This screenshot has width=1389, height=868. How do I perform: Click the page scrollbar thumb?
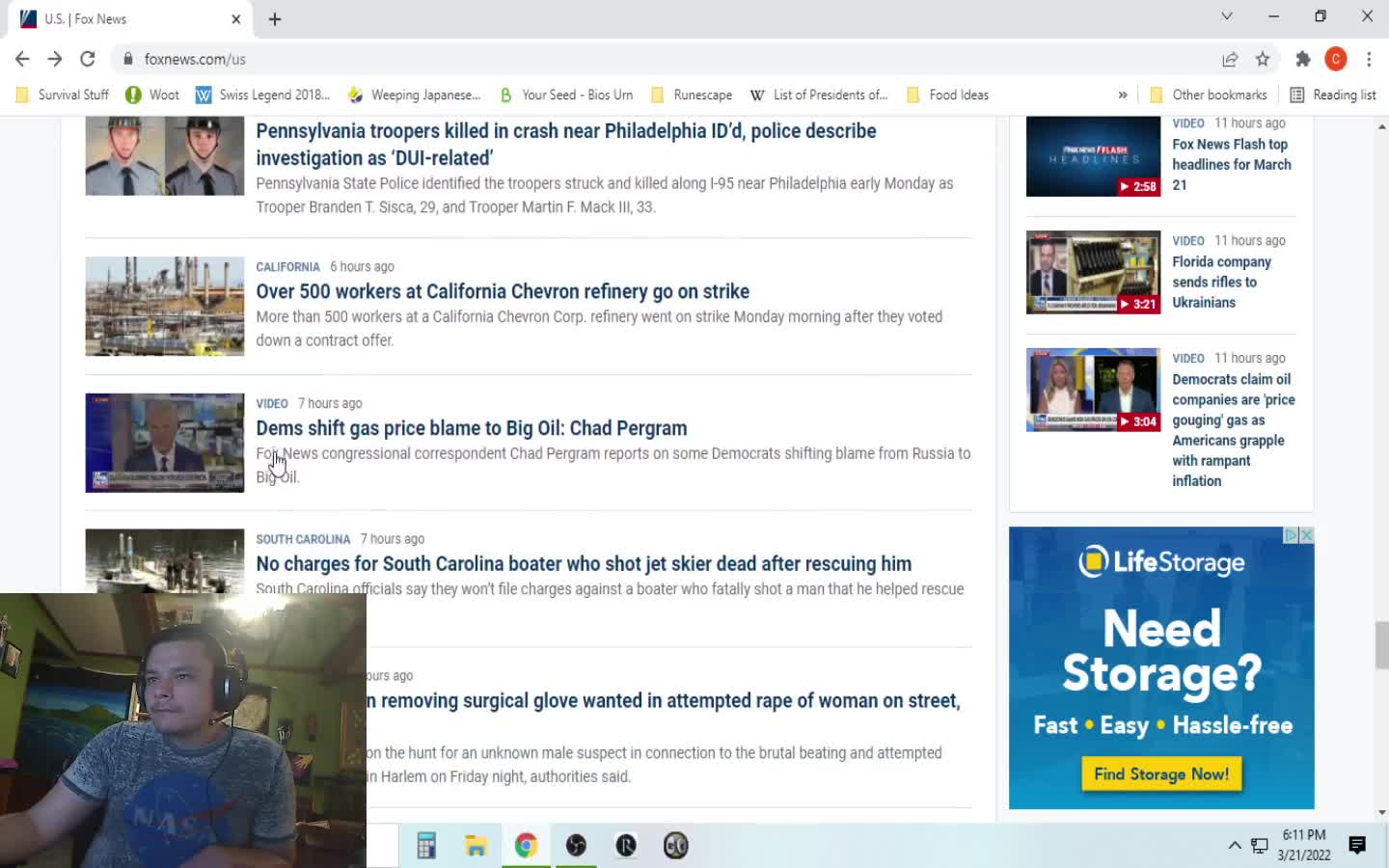point(1381,645)
